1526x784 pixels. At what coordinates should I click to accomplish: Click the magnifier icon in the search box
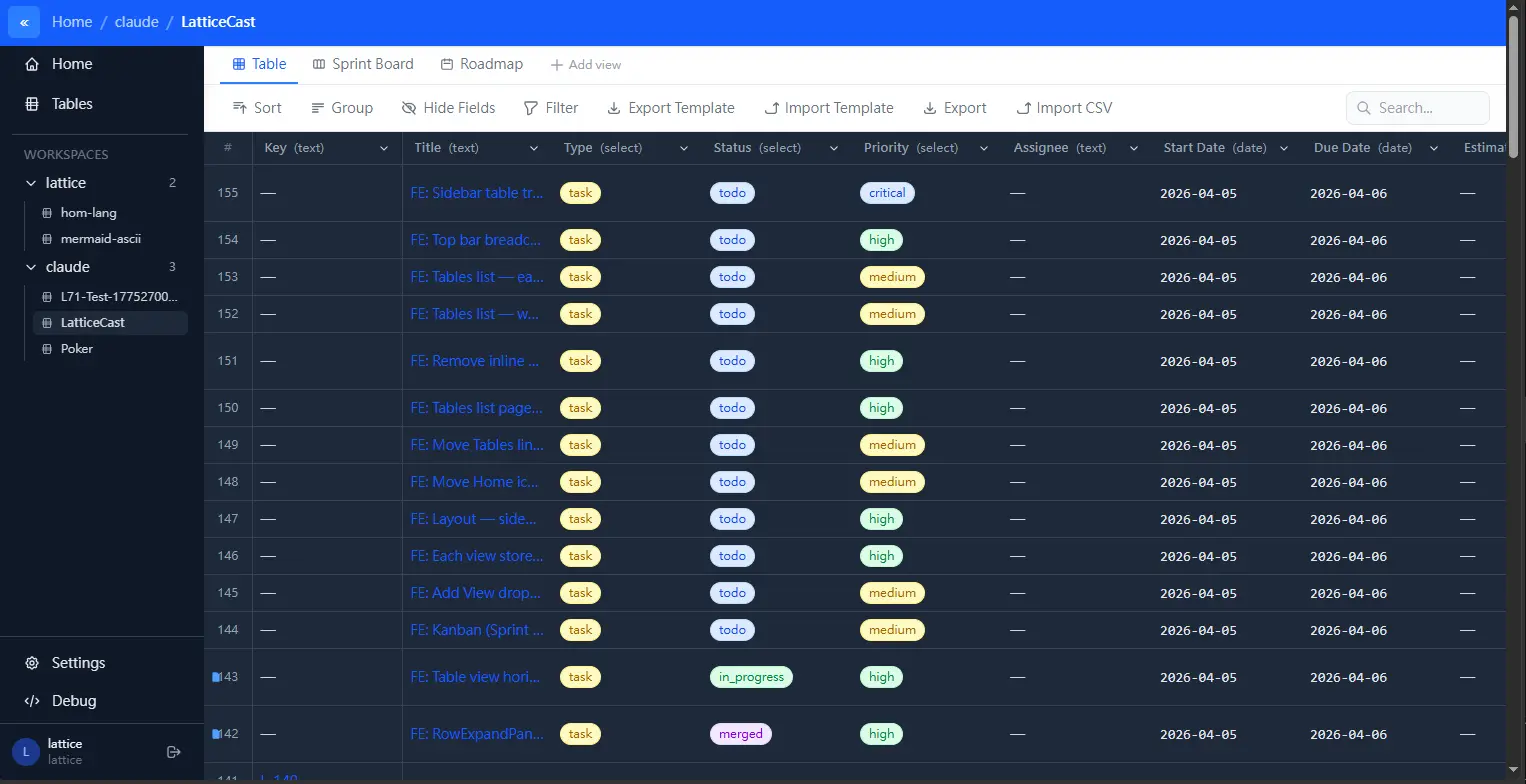pyautogui.click(x=1365, y=108)
